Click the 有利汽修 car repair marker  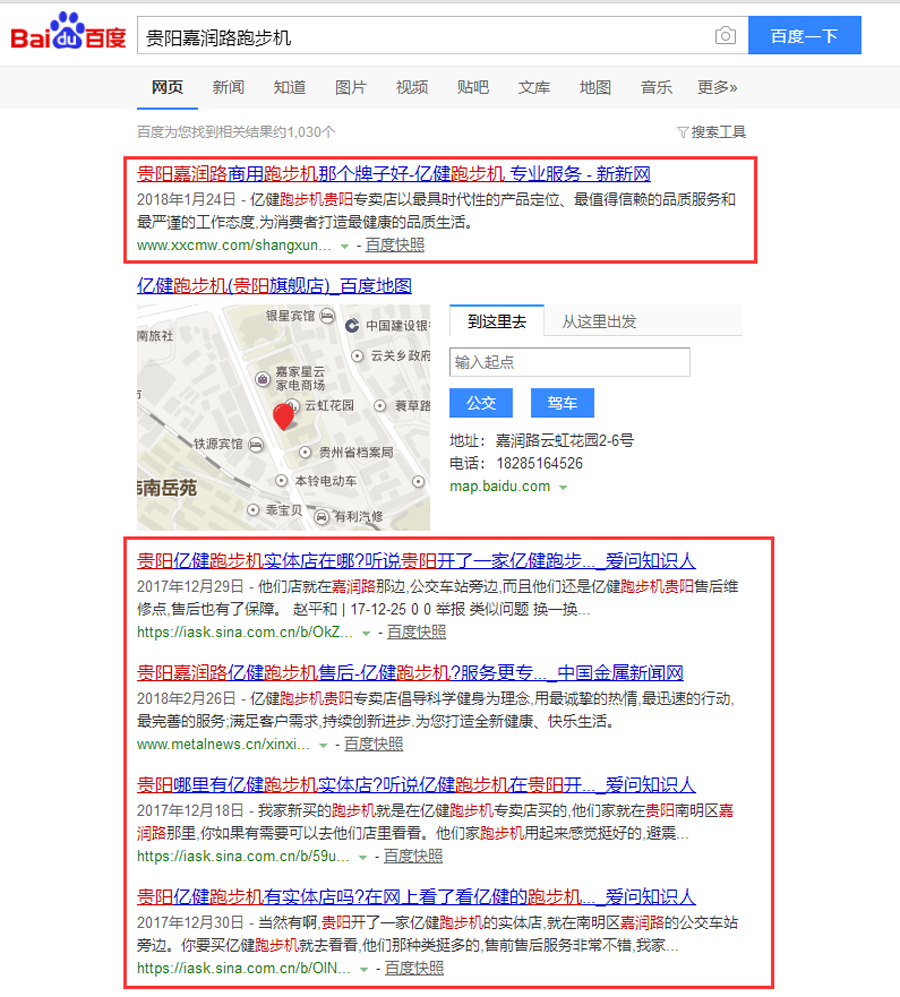(322, 517)
